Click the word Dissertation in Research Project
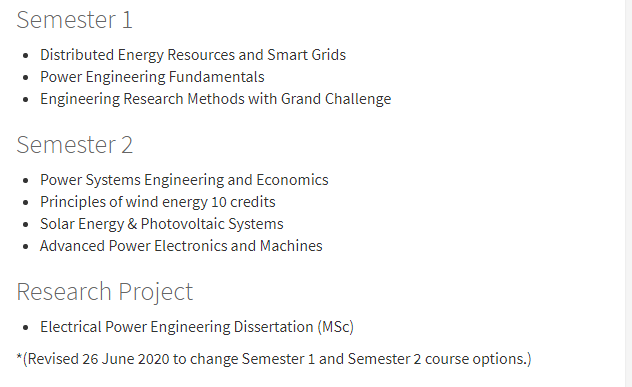Screen dimensions: 632x387 click(x=273, y=327)
